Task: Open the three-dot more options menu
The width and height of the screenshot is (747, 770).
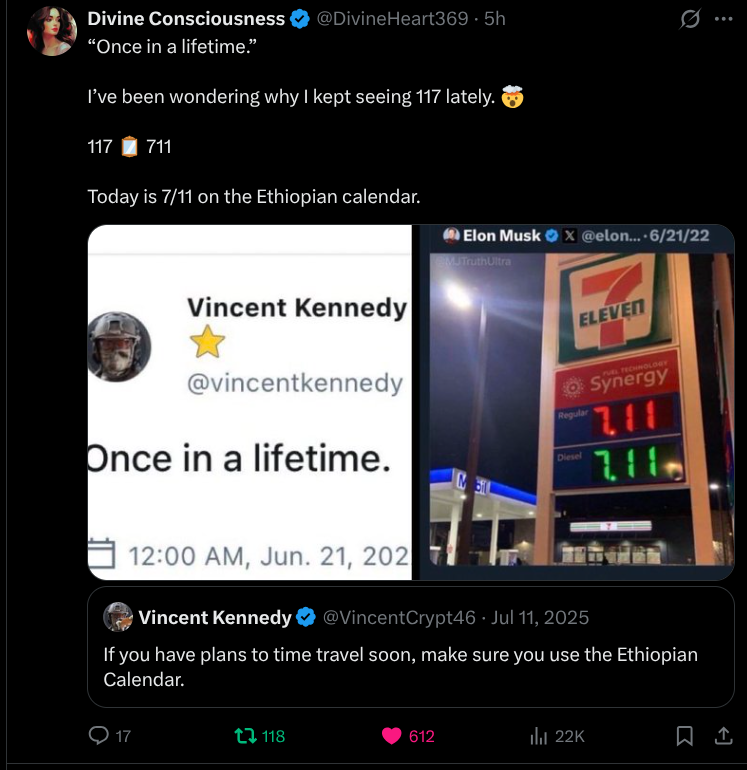Action: tap(722, 18)
